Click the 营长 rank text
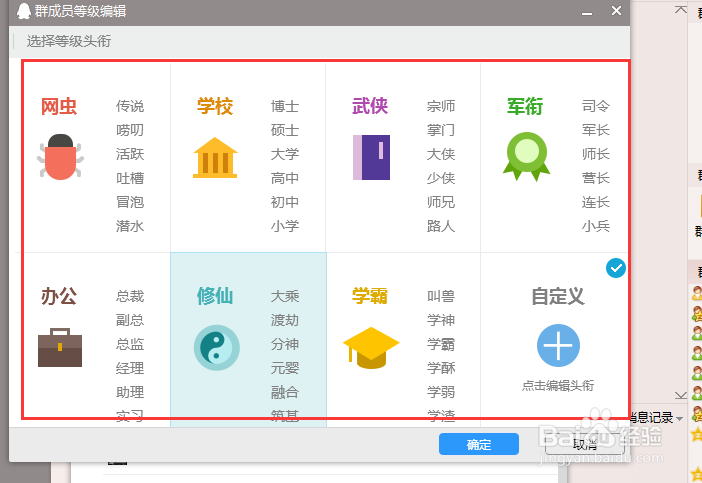The height and width of the screenshot is (483, 702). click(596, 178)
